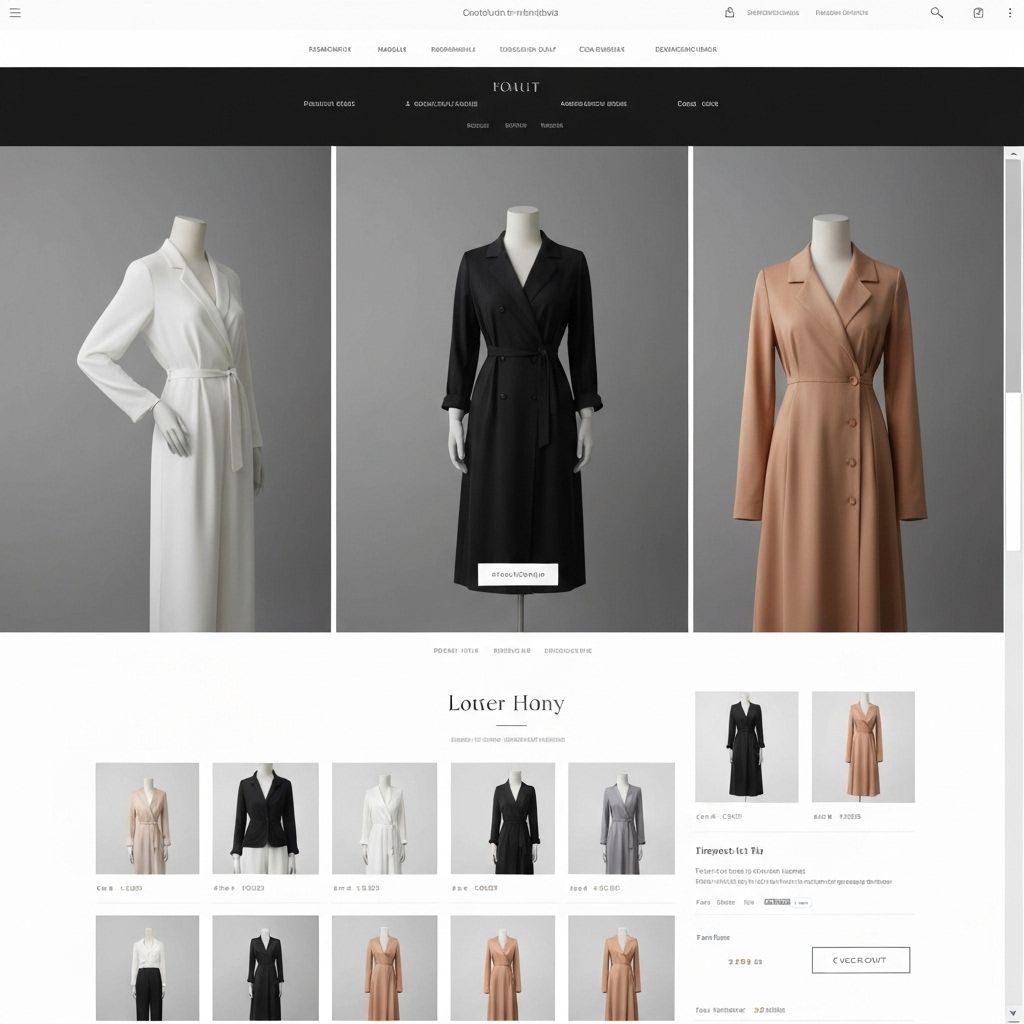Select the large white wrap dress image
Viewport: 1024px width, 1024px height.
click(165, 389)
